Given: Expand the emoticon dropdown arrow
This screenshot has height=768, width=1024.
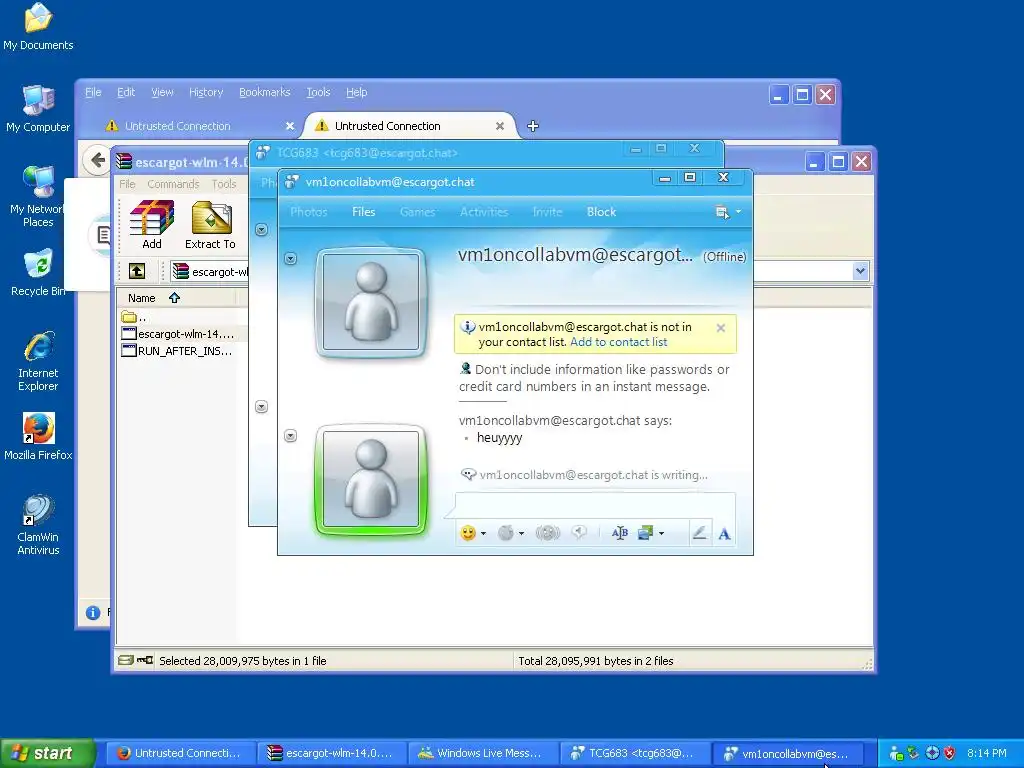Looking at the screenshot, I should pyautogui.click(x=483, y=534).
